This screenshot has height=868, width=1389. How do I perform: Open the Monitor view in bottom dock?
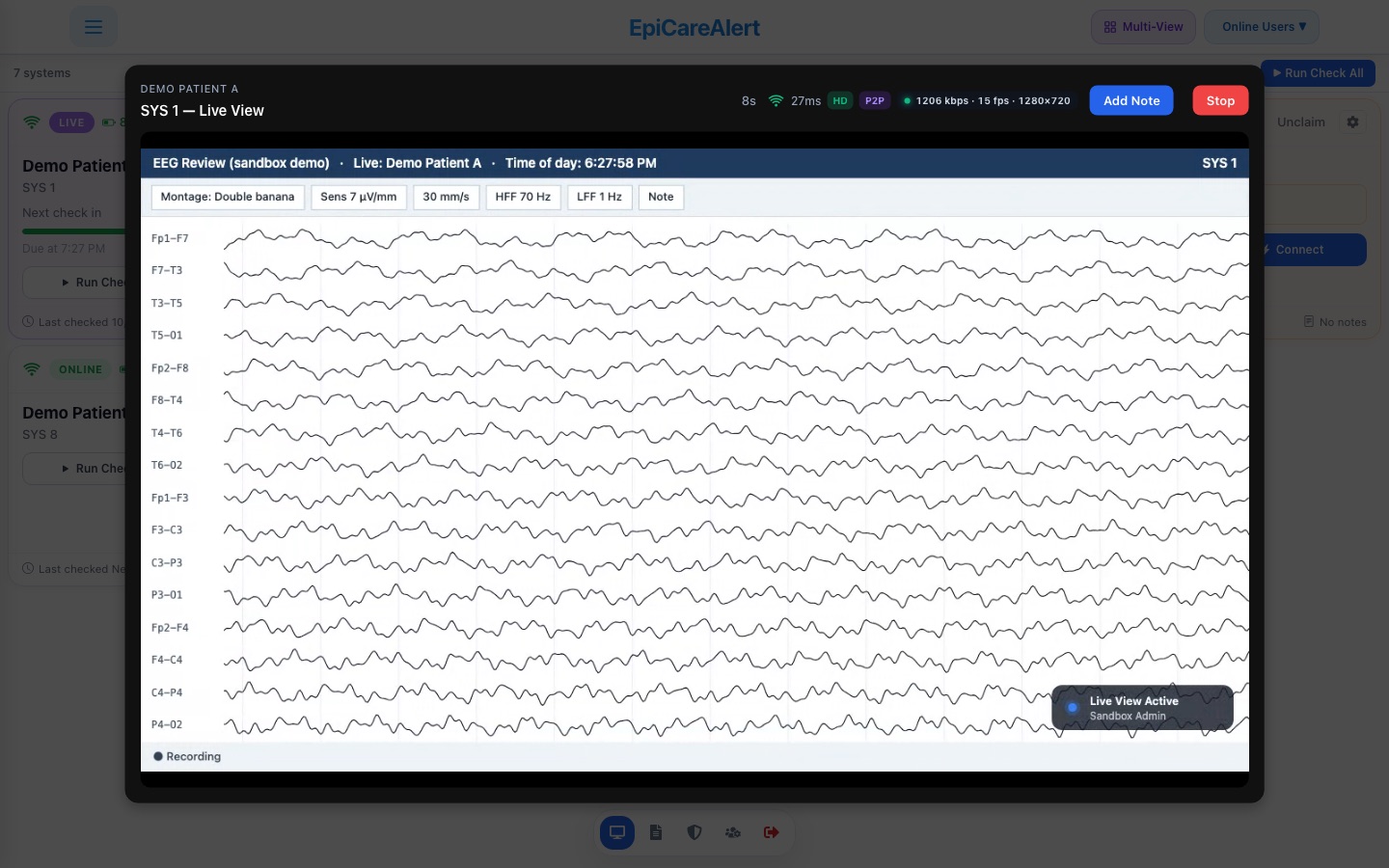617,832
